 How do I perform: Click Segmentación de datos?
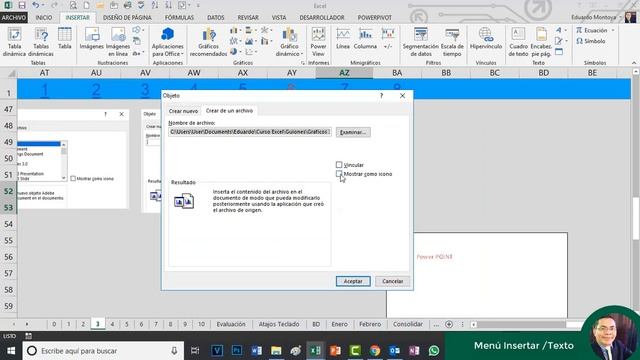tap(420, 42)
